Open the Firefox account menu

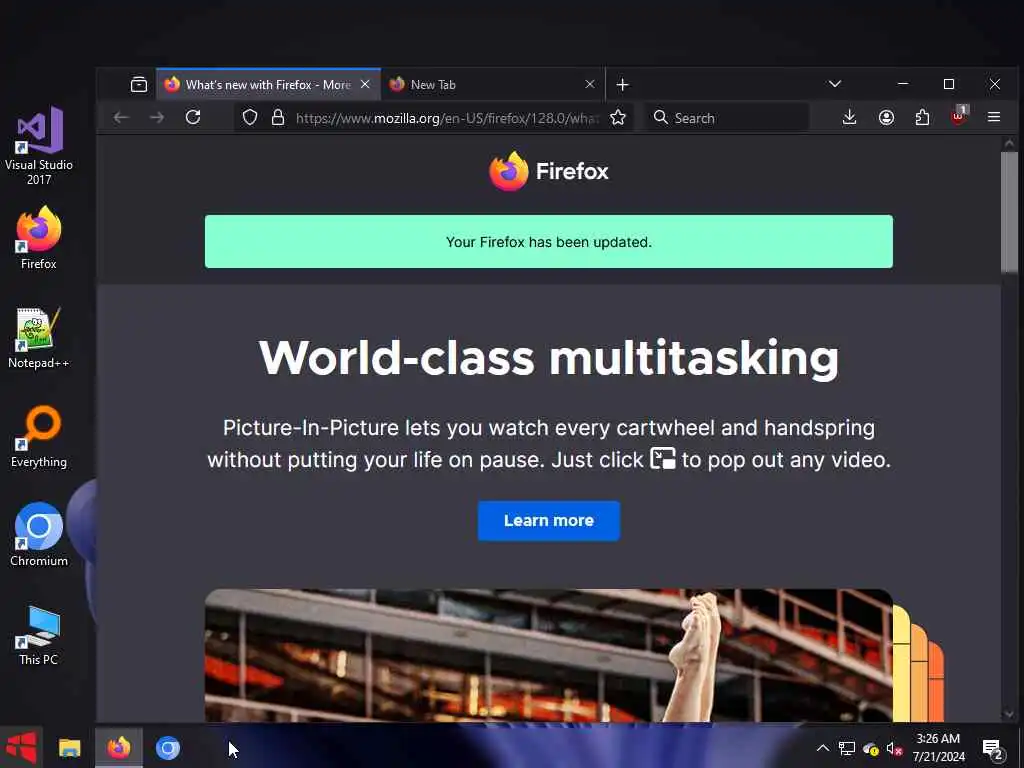(x=886, y=118)
